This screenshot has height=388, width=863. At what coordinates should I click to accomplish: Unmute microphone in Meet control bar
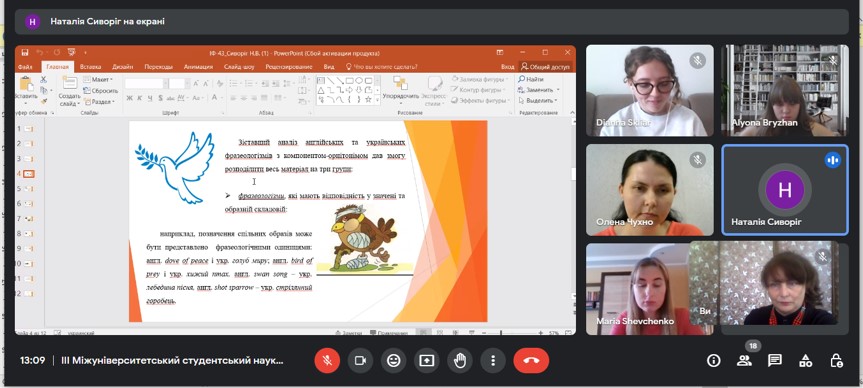pos(327,360)
